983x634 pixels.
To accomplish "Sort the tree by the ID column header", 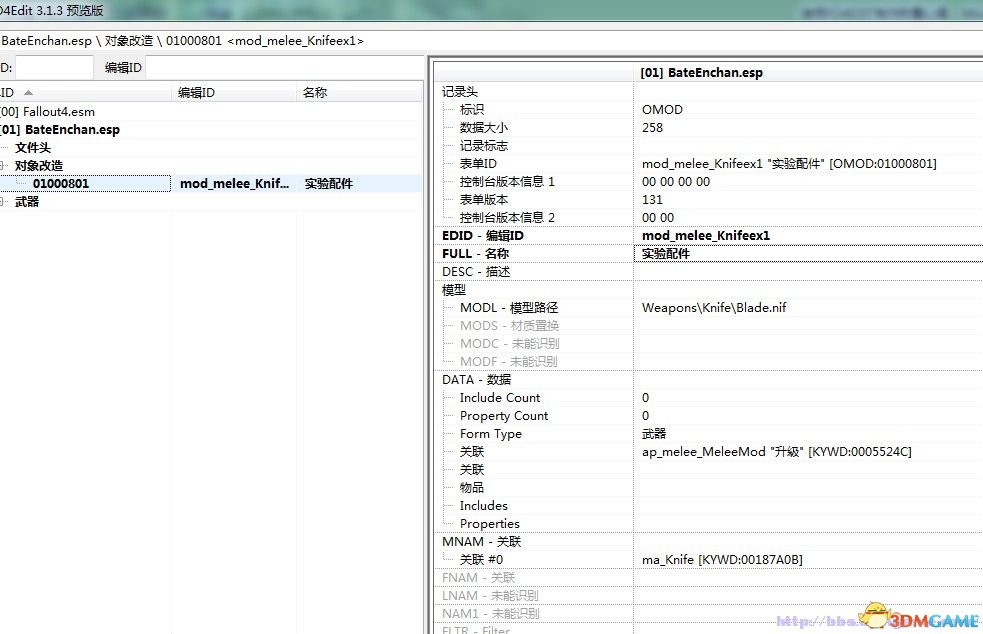I will pyautogui.click(x=85, y=93).
